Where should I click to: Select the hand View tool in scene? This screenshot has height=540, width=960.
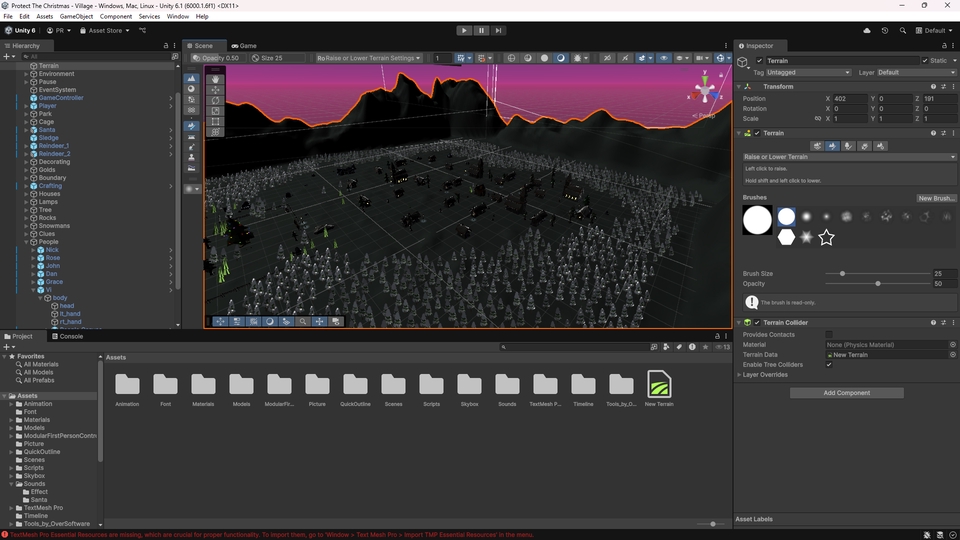(x=216, y=79)
